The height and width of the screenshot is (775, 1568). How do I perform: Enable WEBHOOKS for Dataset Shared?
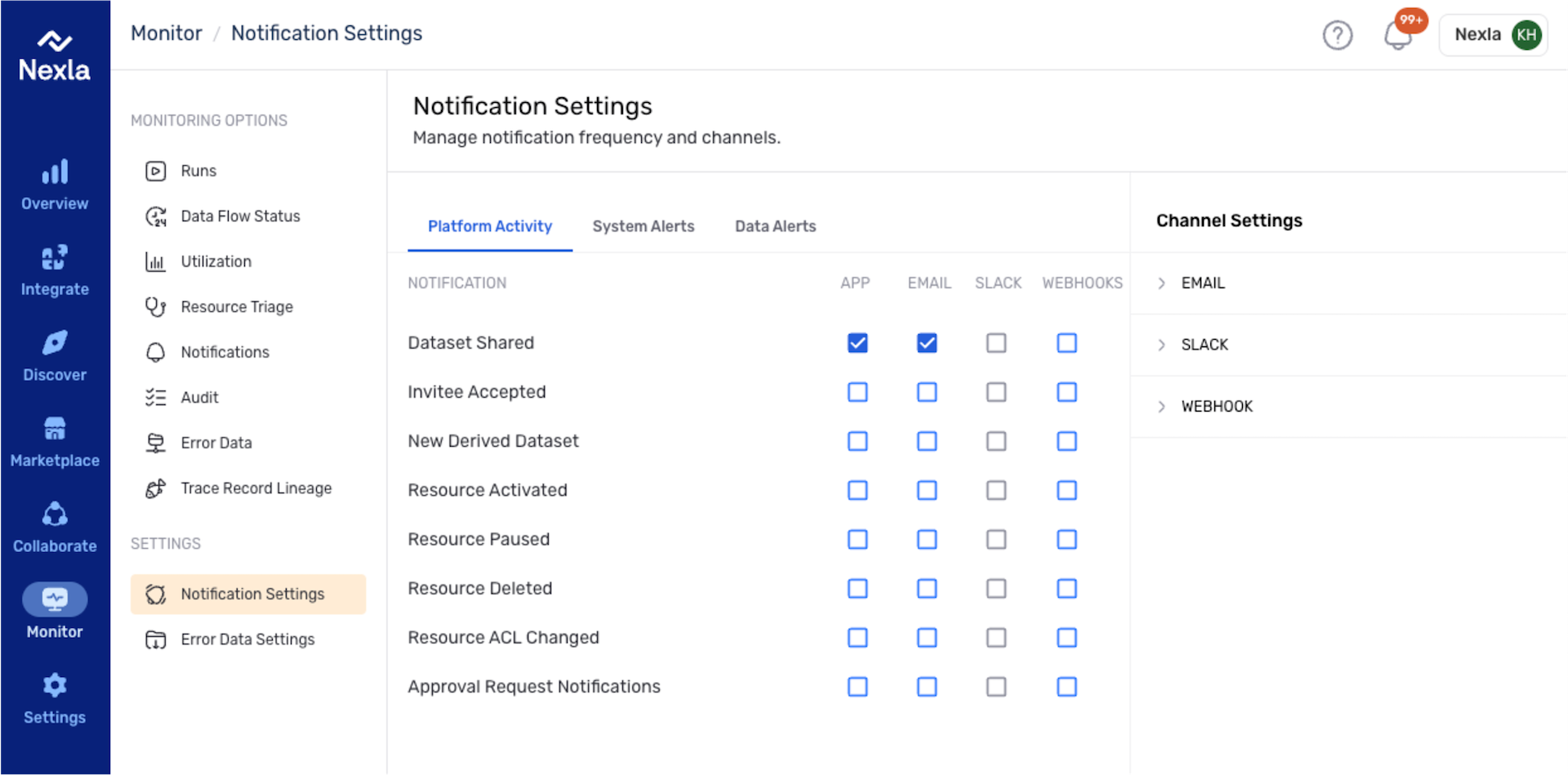1067,343
